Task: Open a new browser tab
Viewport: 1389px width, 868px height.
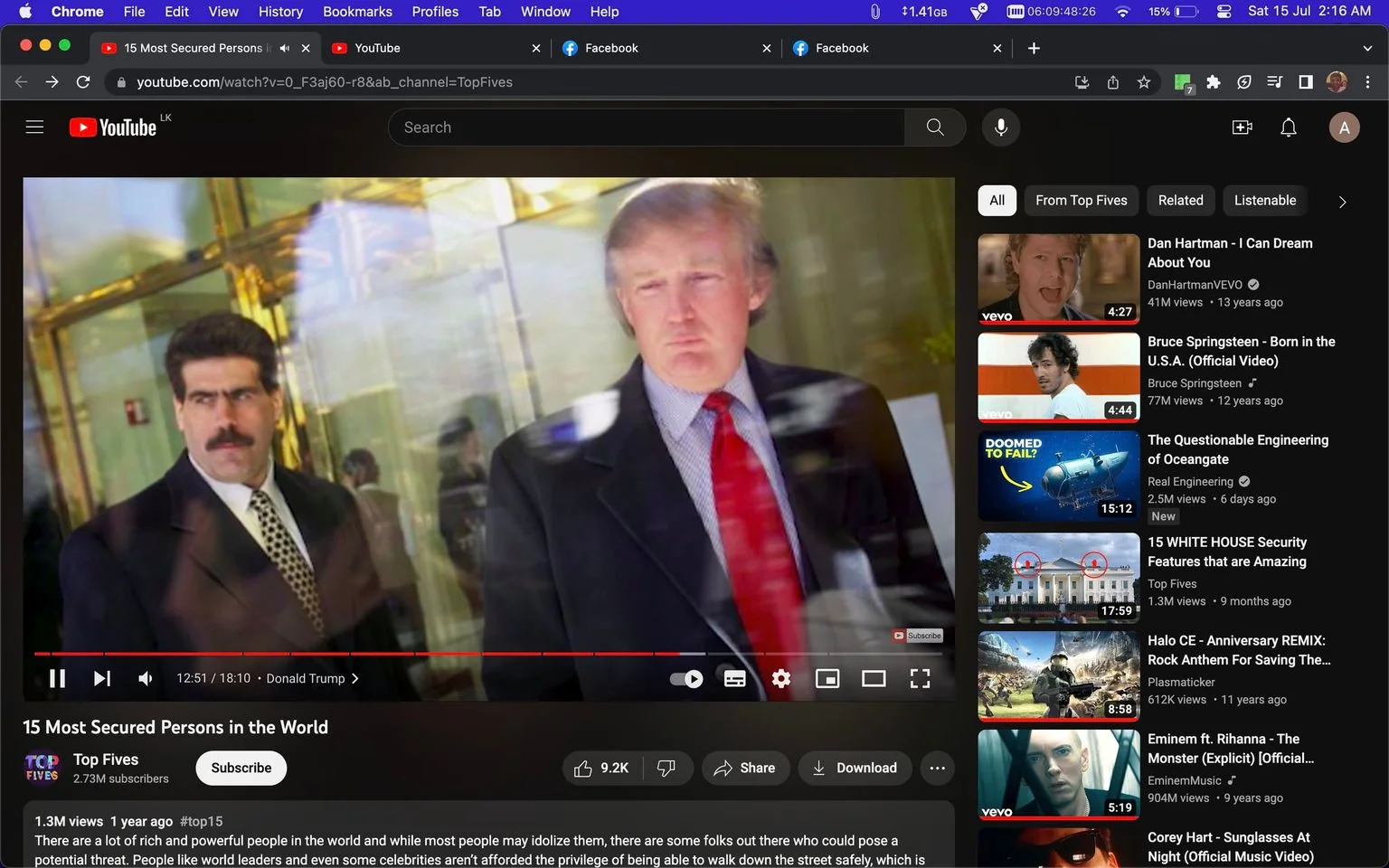Action: pos(1034,48)
